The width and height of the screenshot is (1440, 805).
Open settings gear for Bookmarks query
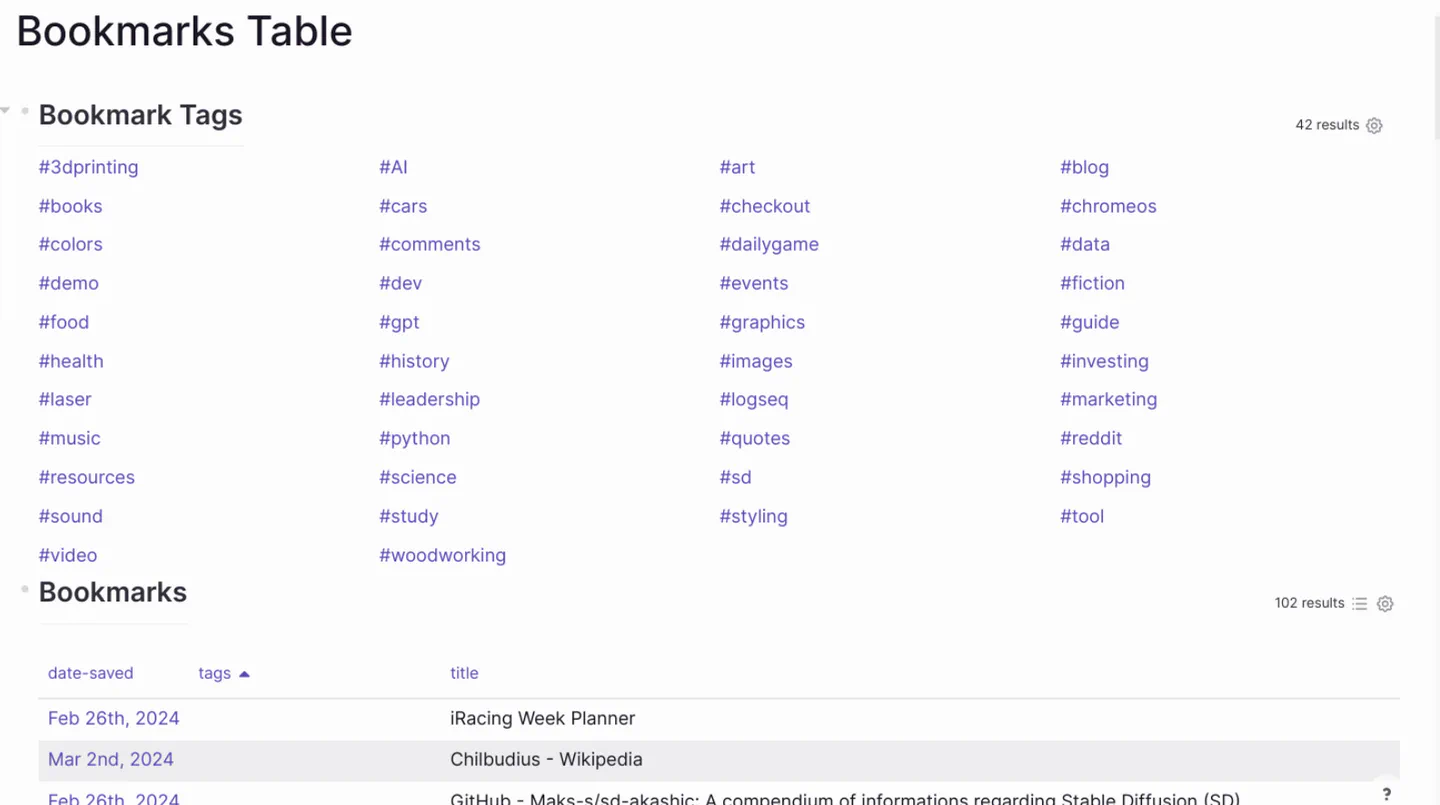coord(1385,604)
